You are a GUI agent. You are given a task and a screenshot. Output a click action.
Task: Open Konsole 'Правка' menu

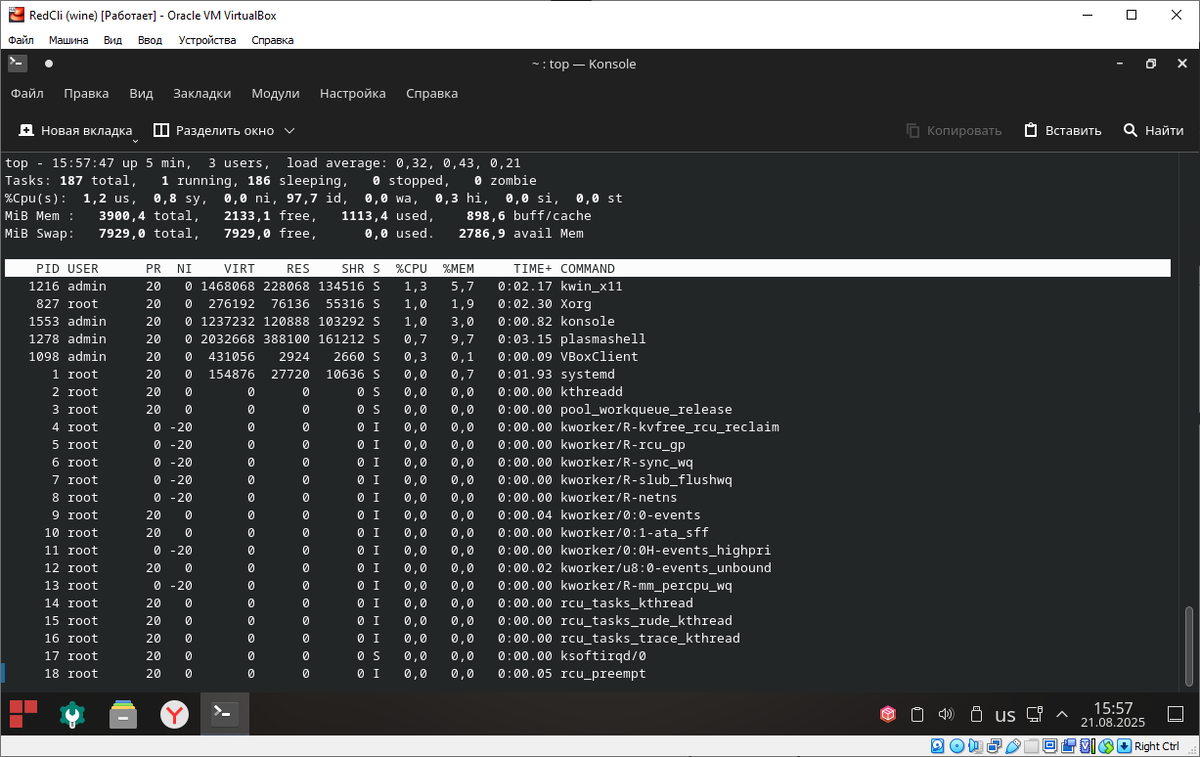tap(86, 93)
